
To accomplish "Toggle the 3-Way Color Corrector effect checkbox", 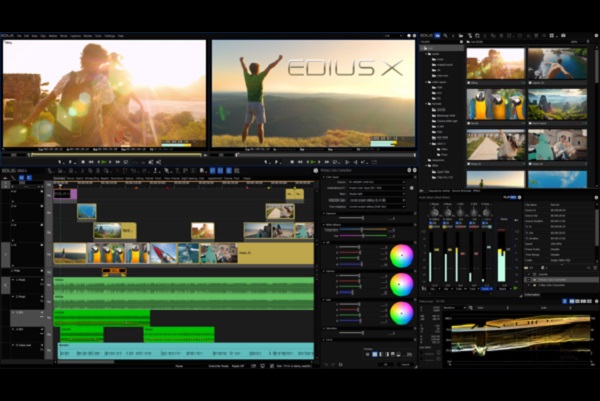I will coord(529,285).
